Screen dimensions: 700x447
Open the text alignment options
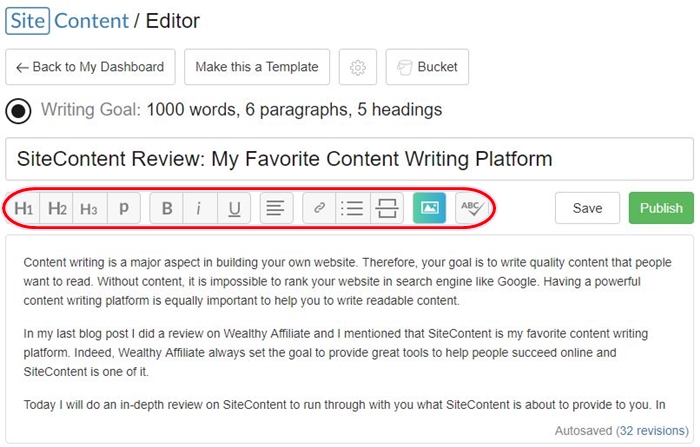(276, 208)
